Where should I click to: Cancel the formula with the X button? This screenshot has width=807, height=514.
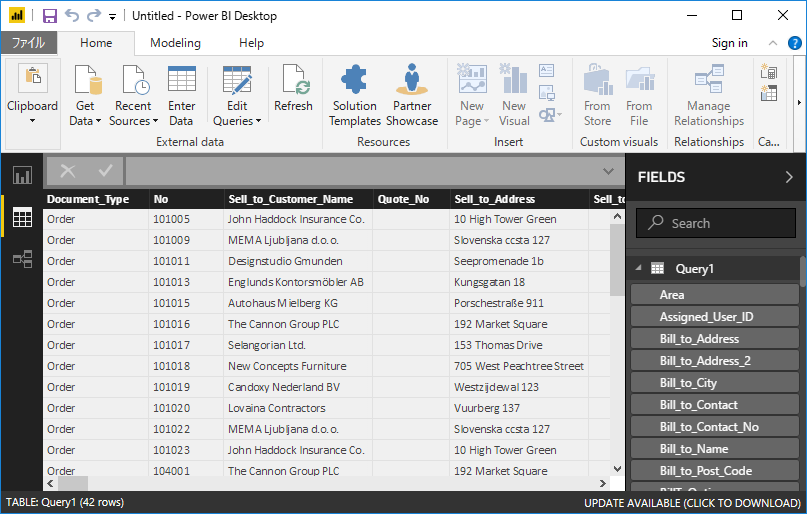(x=68, y=171)
